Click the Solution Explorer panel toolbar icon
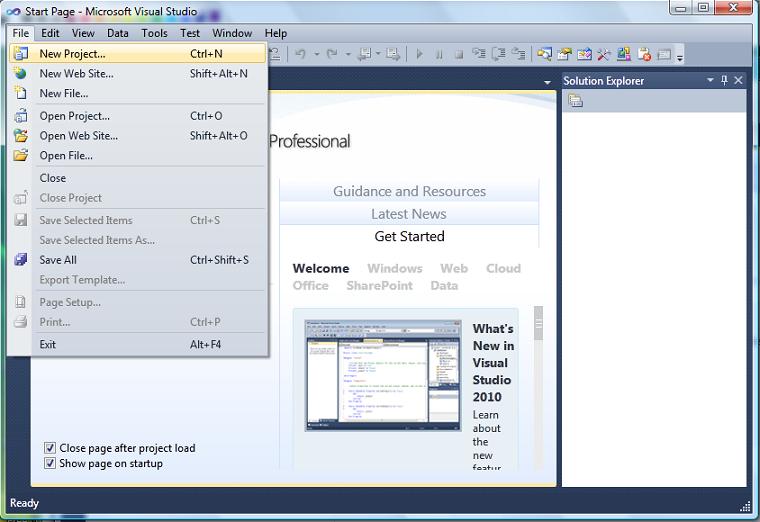This screenshot has width=760, height=522. click(575, 101)
